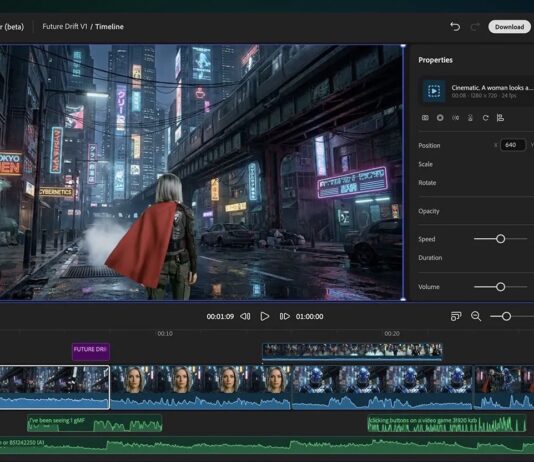
Task: Click the 00:20 marker on the time ruler
Action: tap(392, 333)
